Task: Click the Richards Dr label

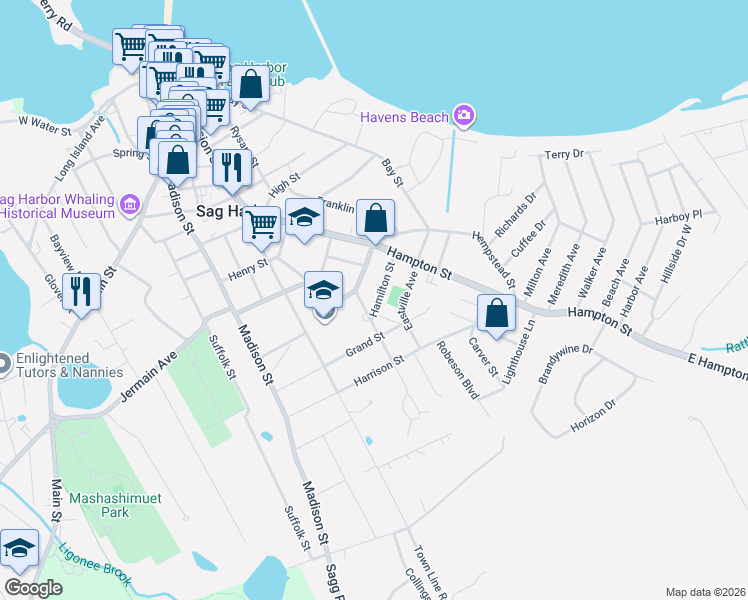Action: click(x=515, y=215)
